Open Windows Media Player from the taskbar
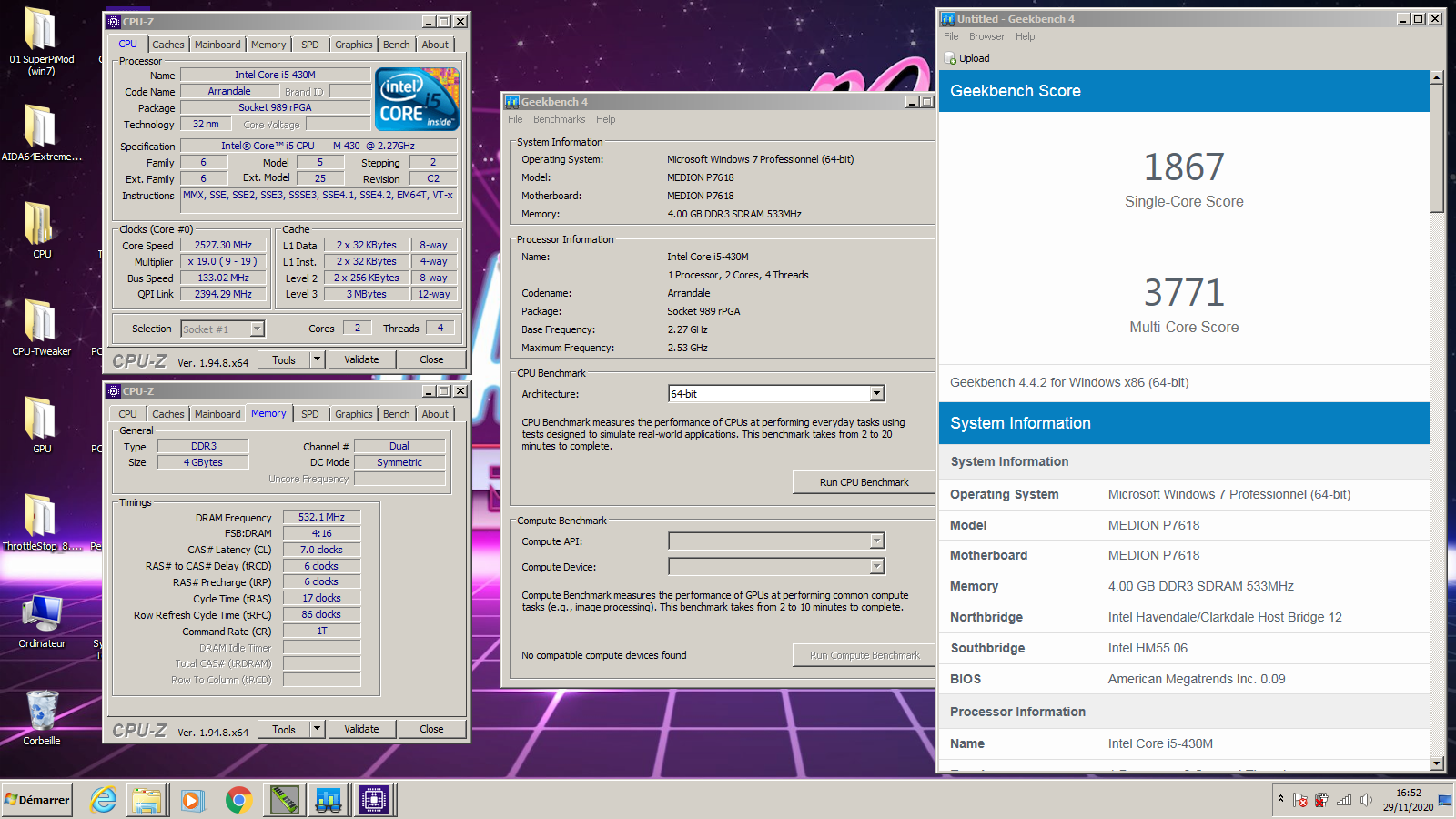 (192, 800)
